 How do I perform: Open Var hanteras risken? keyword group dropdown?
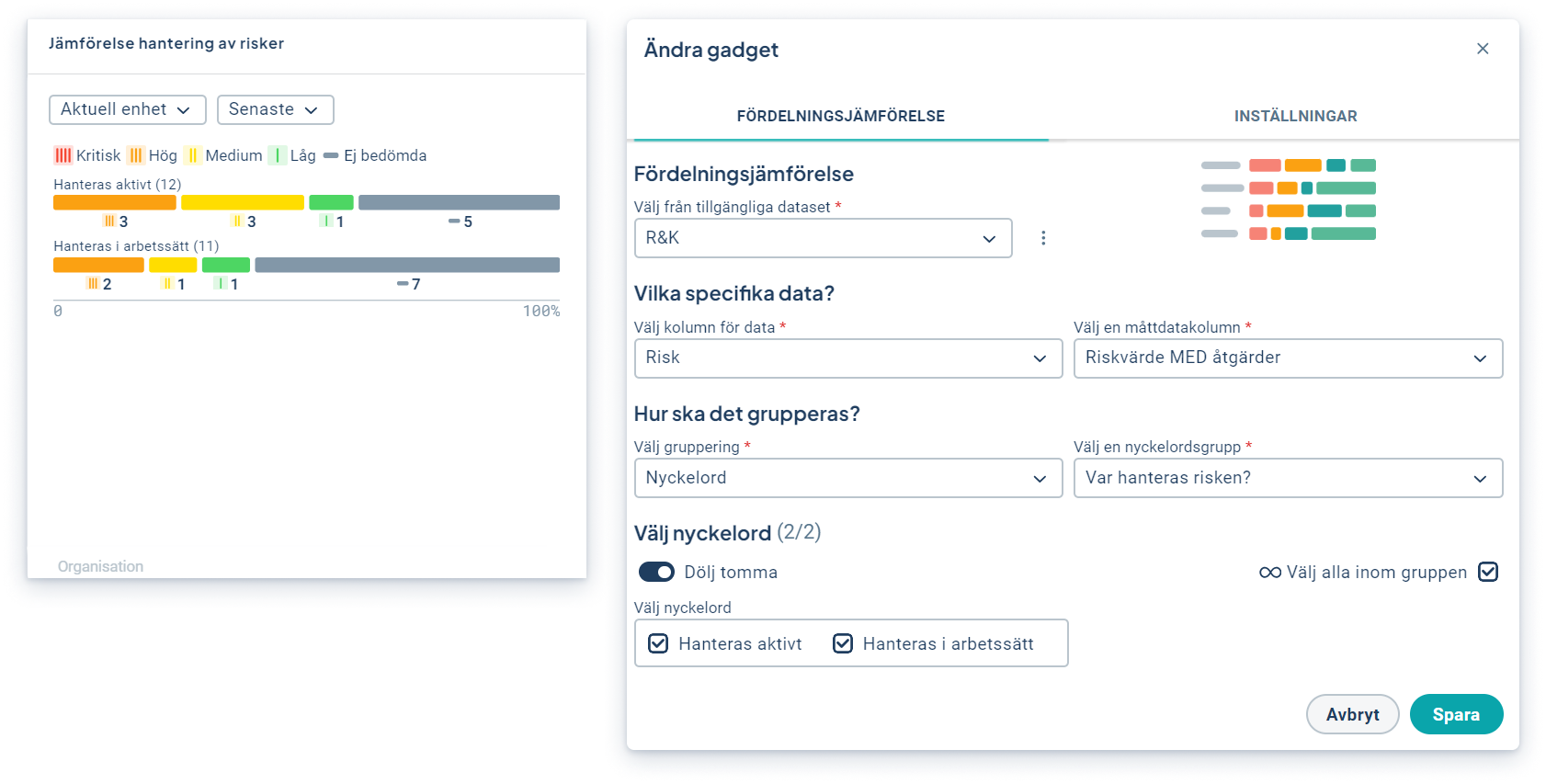point(1288,478)
